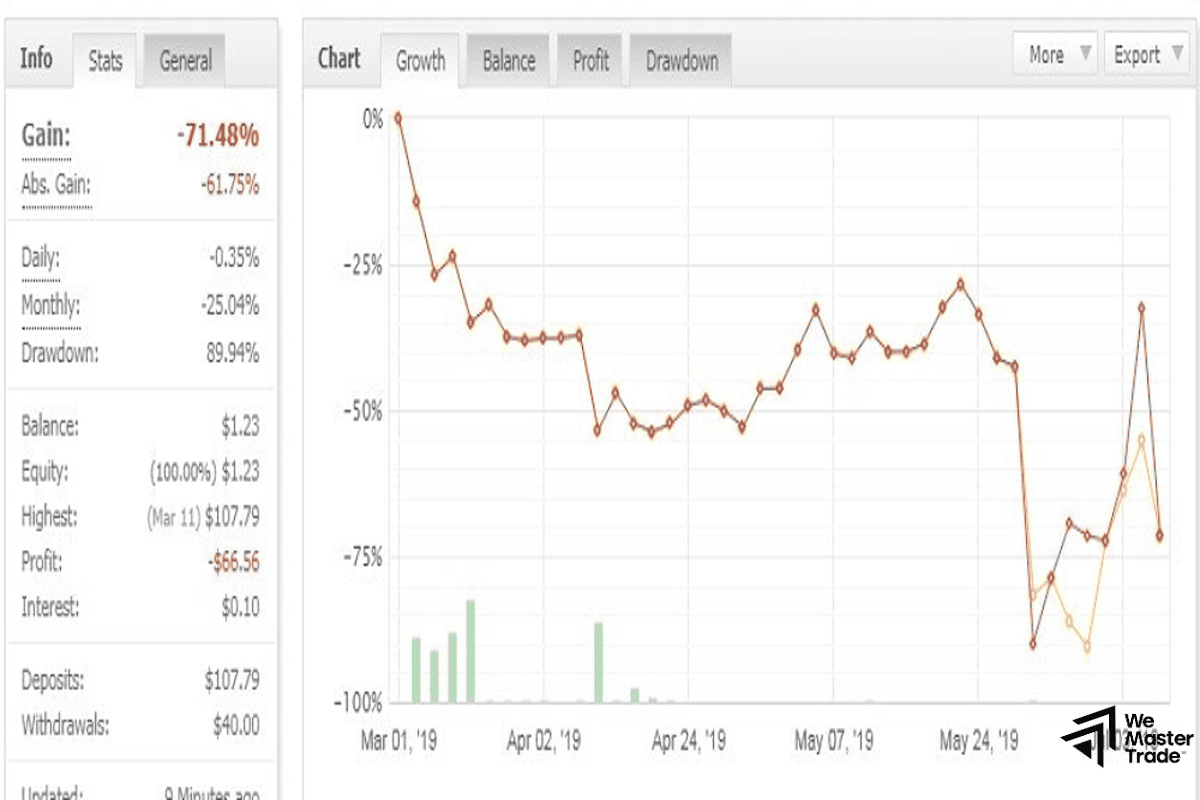Image resolution: width=1200 pixels, height=800 pixels.
Task: Switch to the Balance chart view
Action: (x=507, y=60)
